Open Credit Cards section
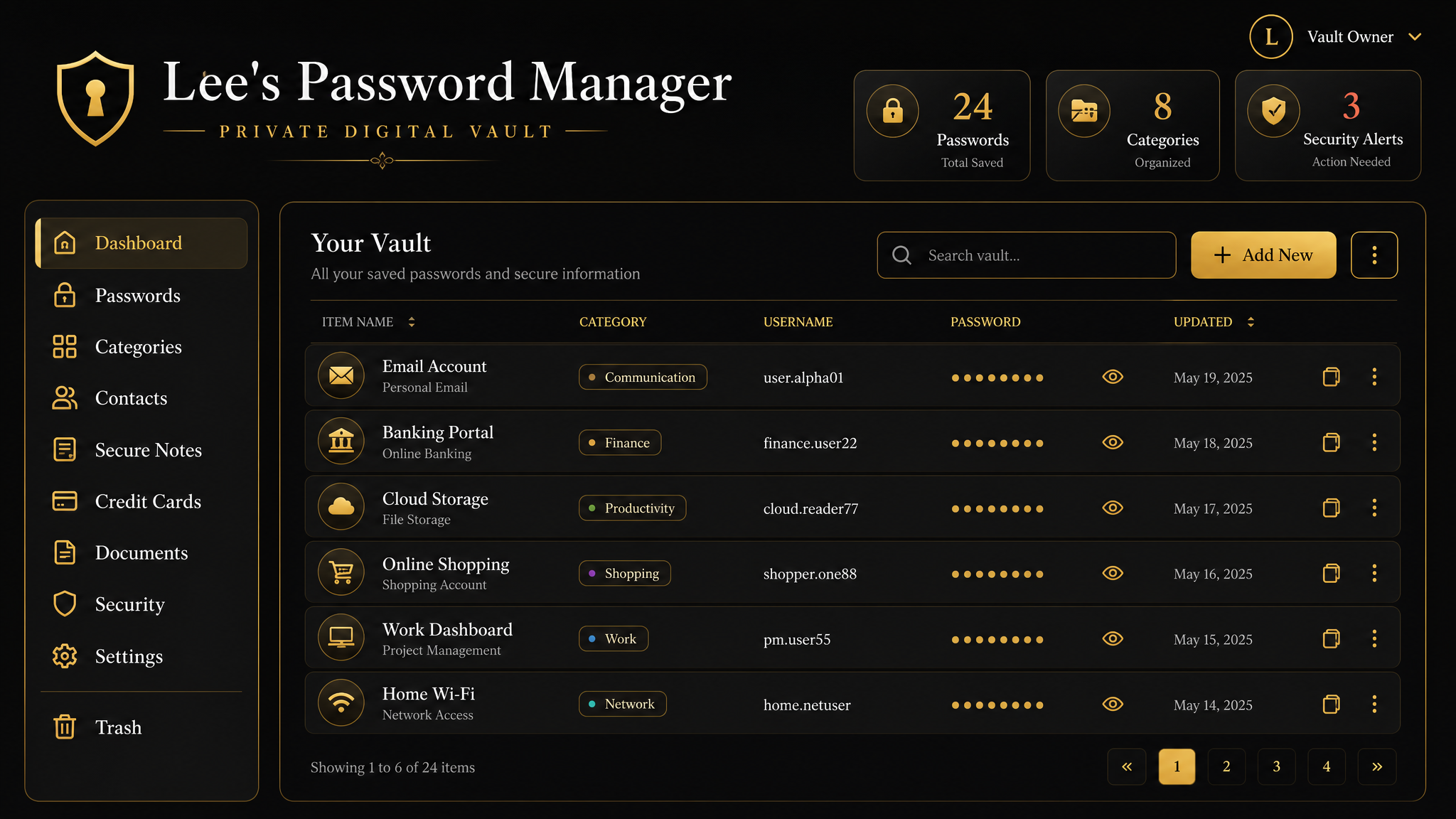Viewport: 1456px width, 819px height. 141,501
